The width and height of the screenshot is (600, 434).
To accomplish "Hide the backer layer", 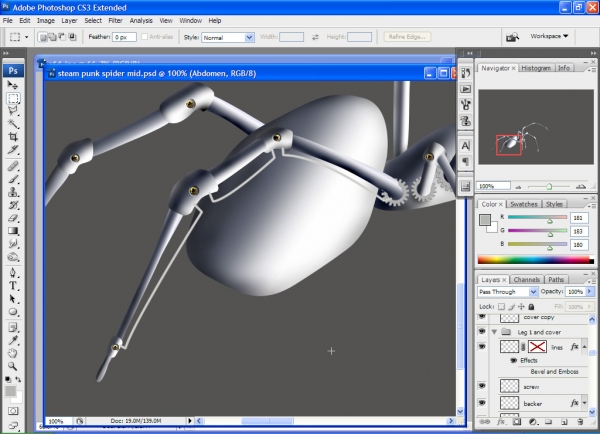I will pos(482,403).
